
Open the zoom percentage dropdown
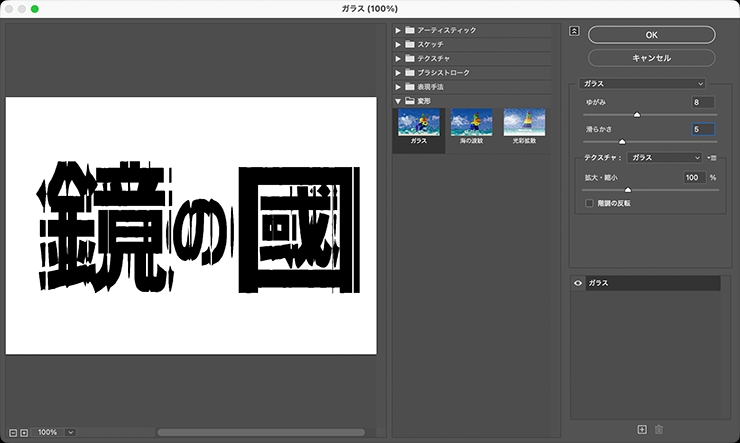[x=70, y=432]
